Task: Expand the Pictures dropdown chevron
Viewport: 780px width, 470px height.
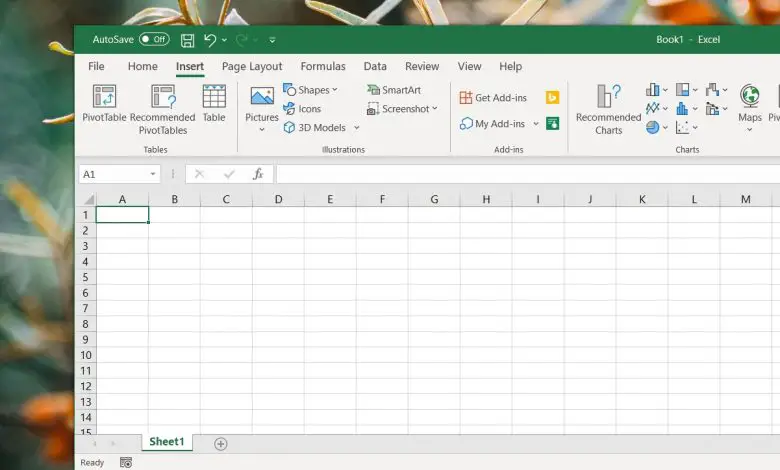Action: point(262,130)
